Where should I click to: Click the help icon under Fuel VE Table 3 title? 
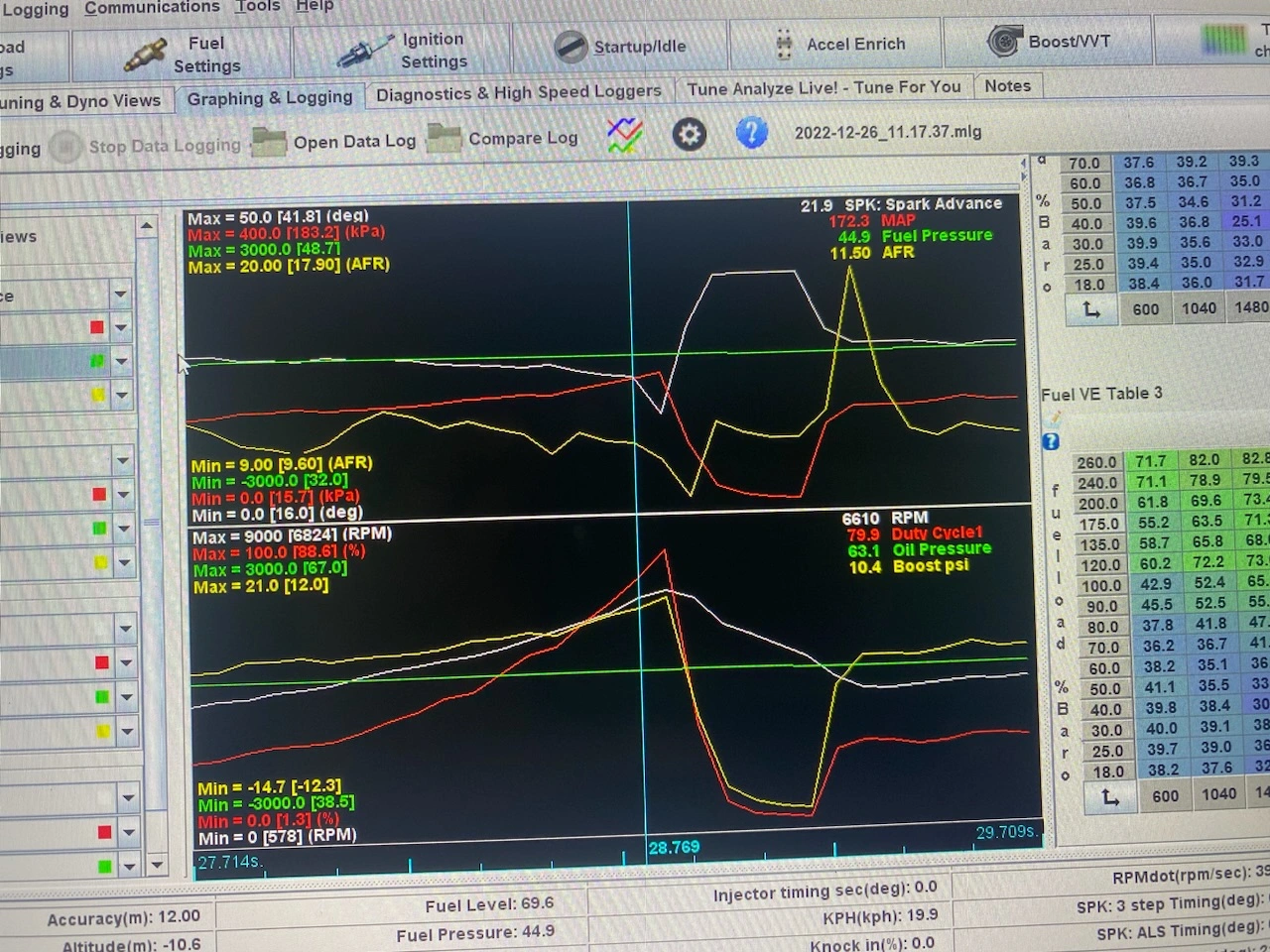[1051, 441]
